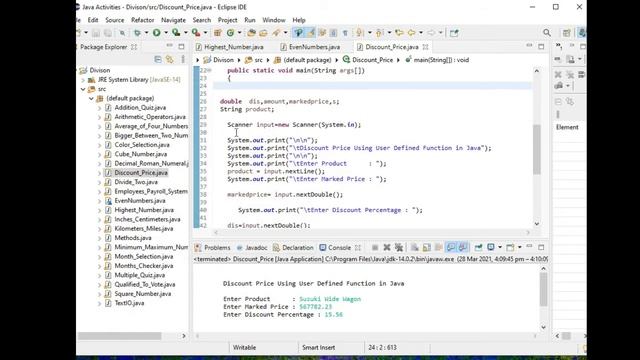The image size is (640, 360).
Task: Toggle Show Whitespace Characters pilcrow icon
Action: click(345, 33)
